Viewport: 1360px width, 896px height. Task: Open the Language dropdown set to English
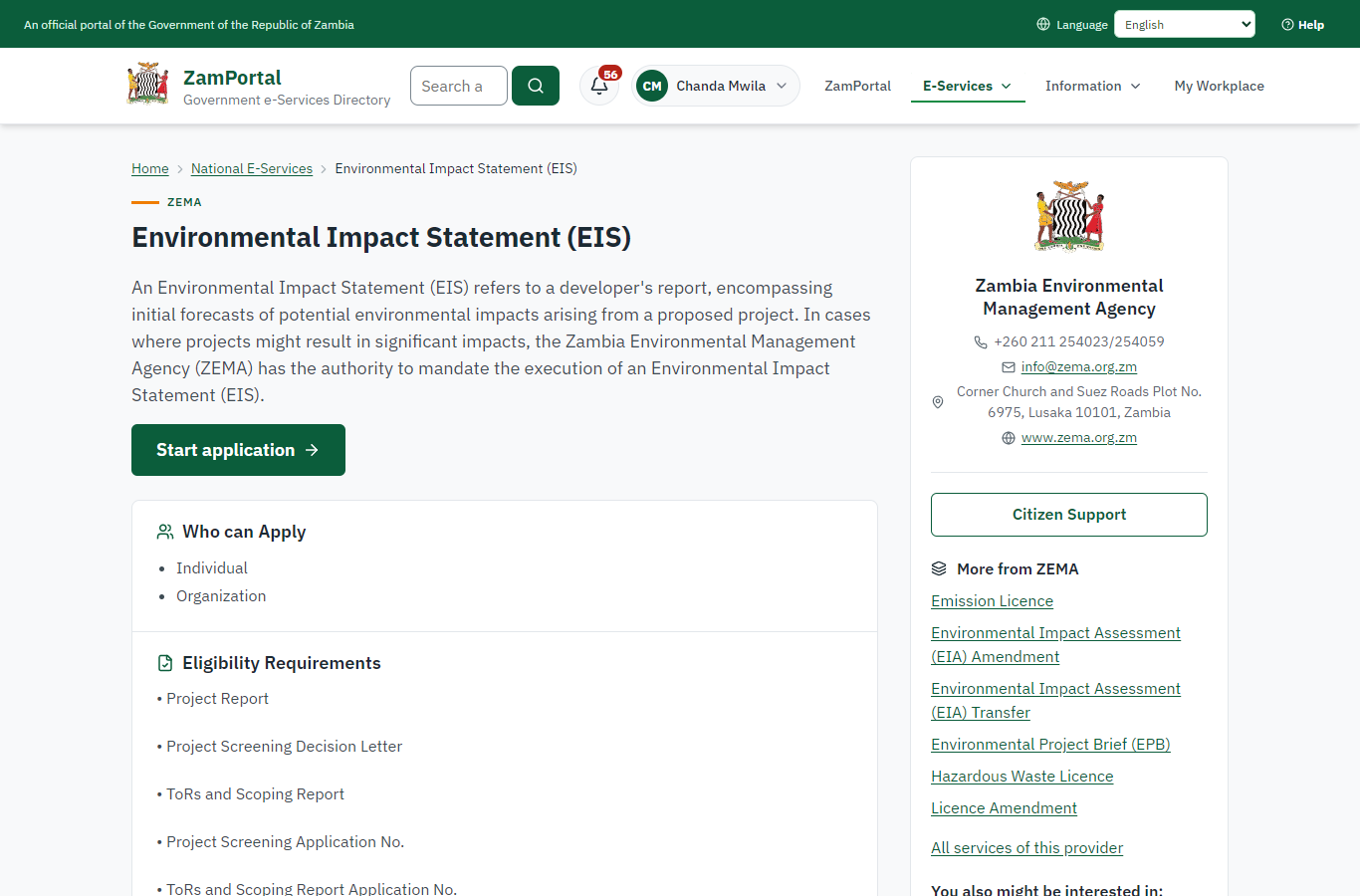tap(1185, 24)
